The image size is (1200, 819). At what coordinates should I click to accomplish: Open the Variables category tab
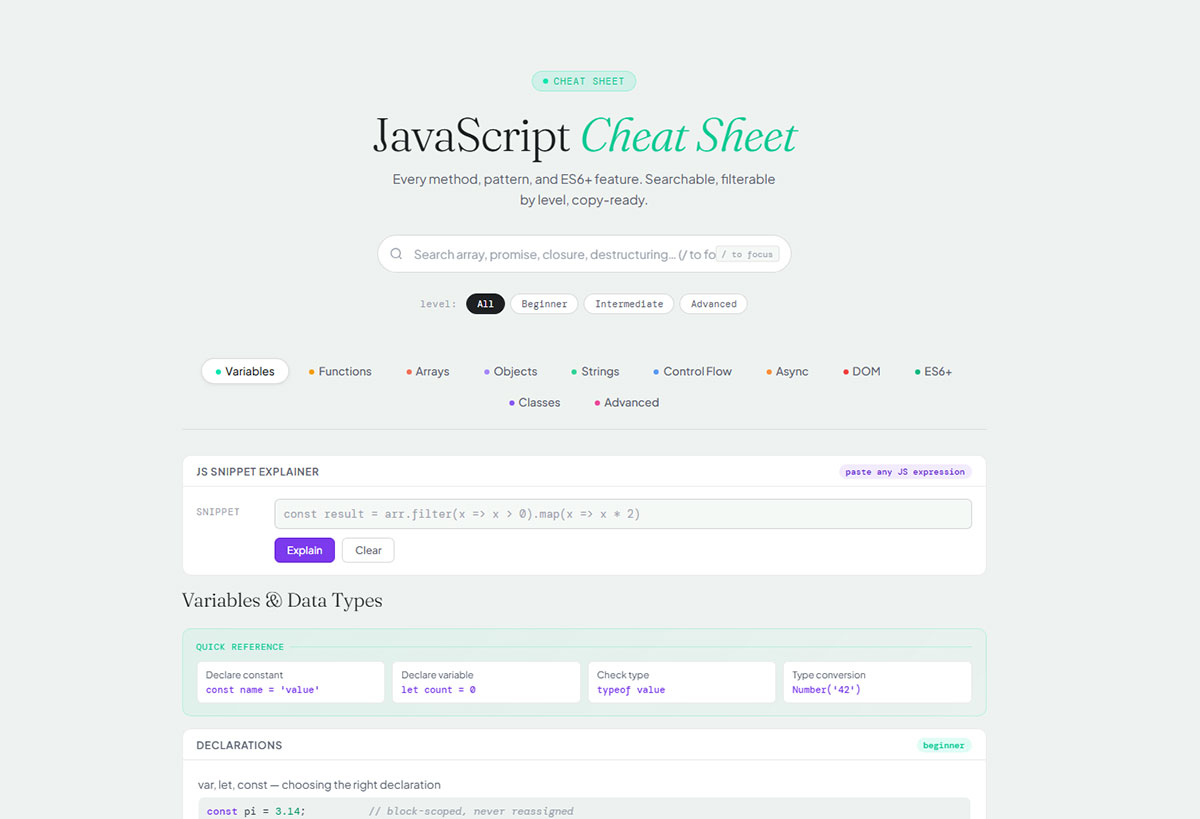[245, 371]
